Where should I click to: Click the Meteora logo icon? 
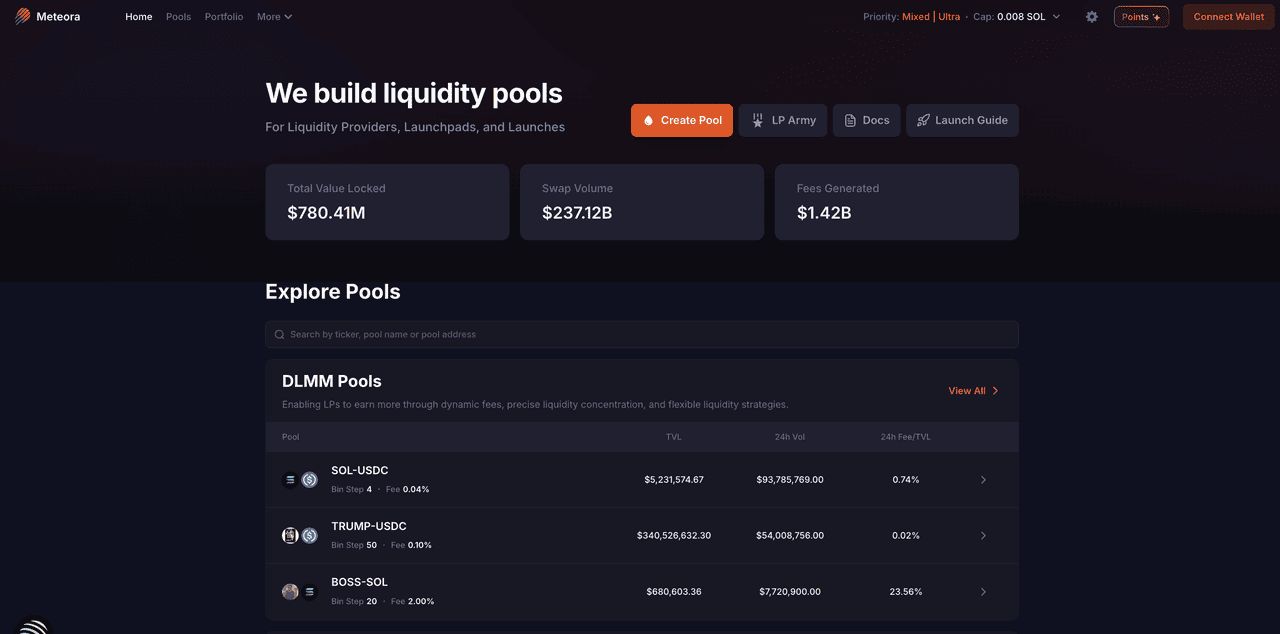click(x=23, y=16)
